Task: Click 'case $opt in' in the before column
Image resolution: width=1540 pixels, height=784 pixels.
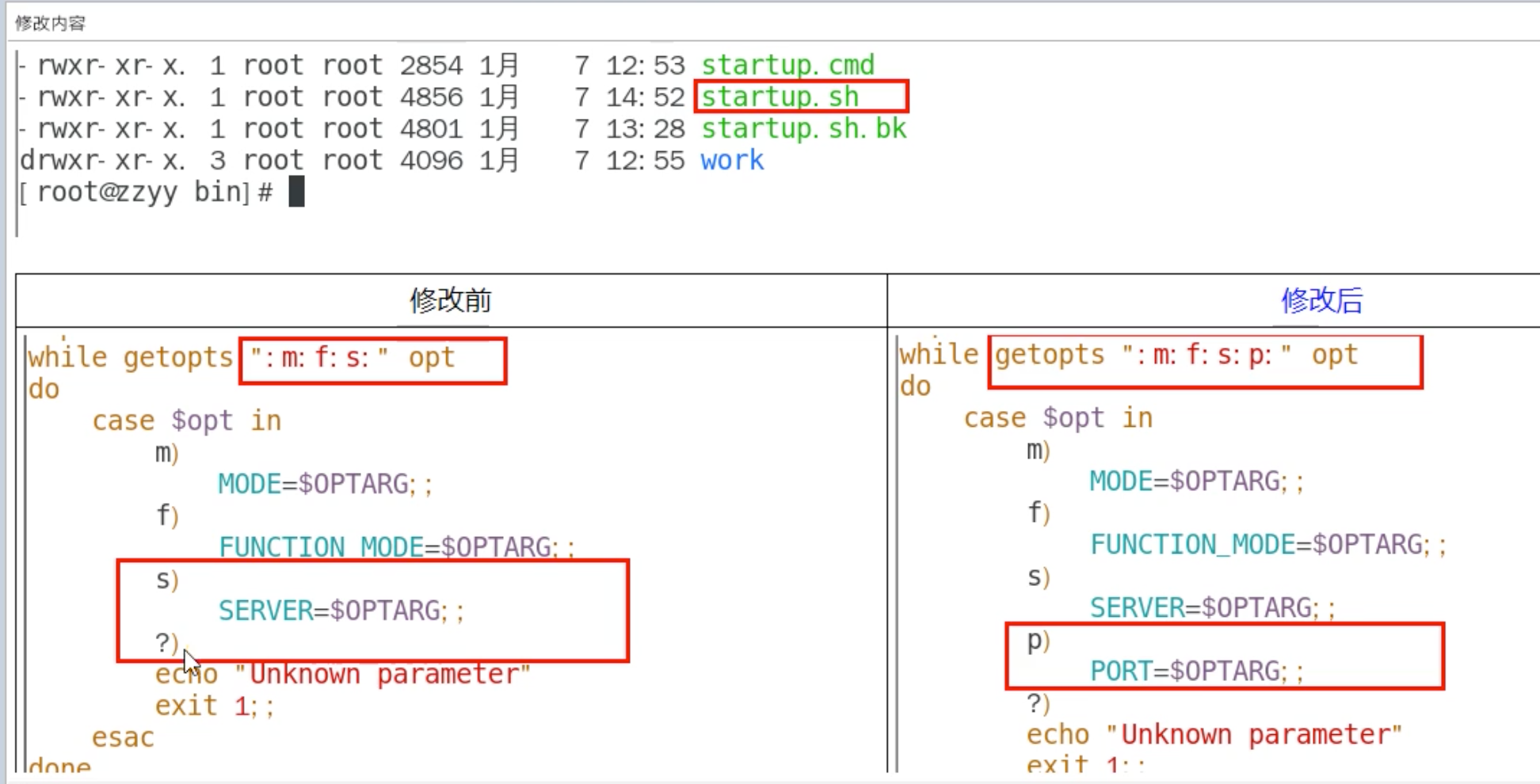Action: [x=187, y=421]
